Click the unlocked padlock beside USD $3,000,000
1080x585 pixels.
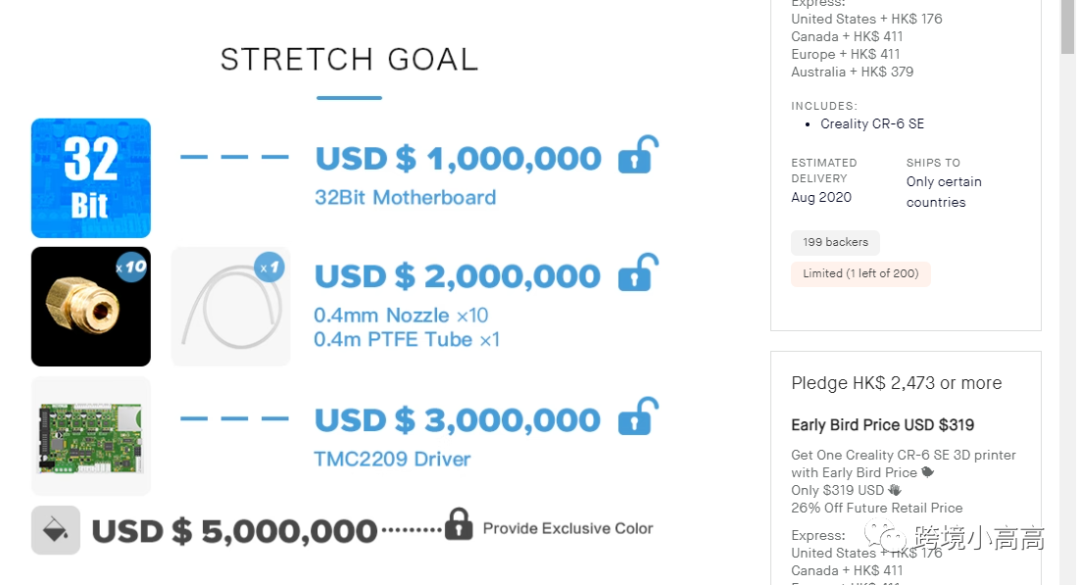tap(637, 417)
